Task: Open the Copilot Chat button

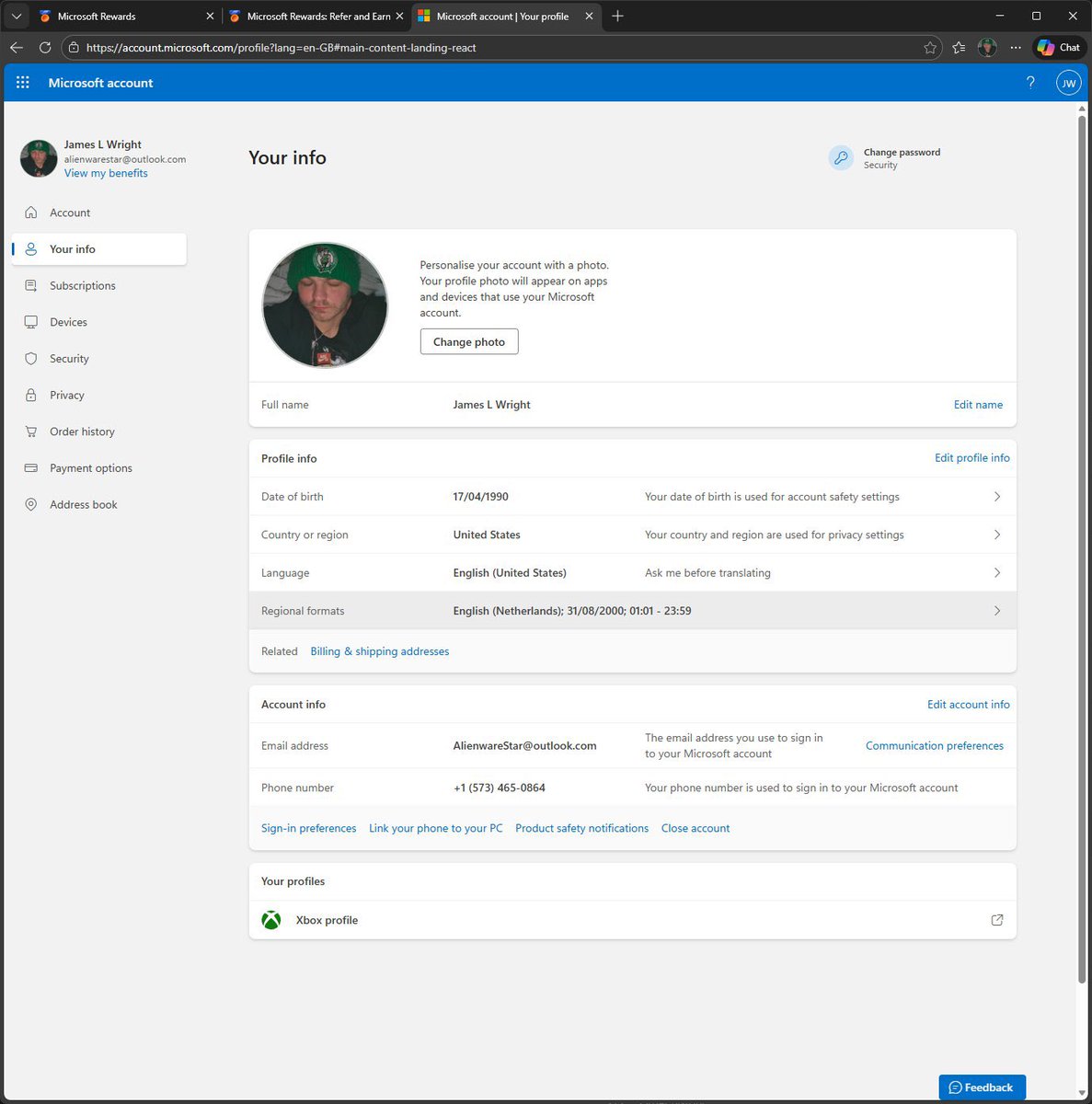Action: (1058, 47)
